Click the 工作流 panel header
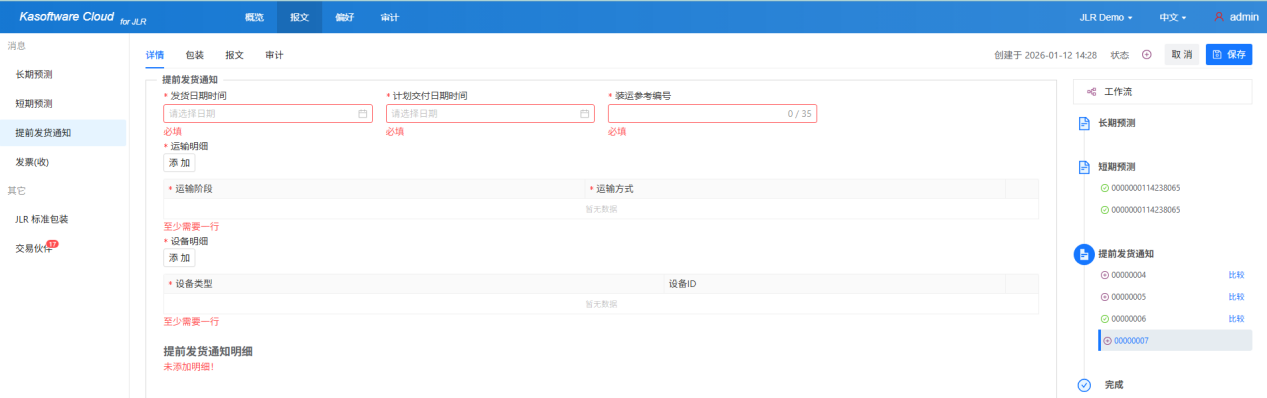This screenshot has width=1267, height=398. (1162, 92)
